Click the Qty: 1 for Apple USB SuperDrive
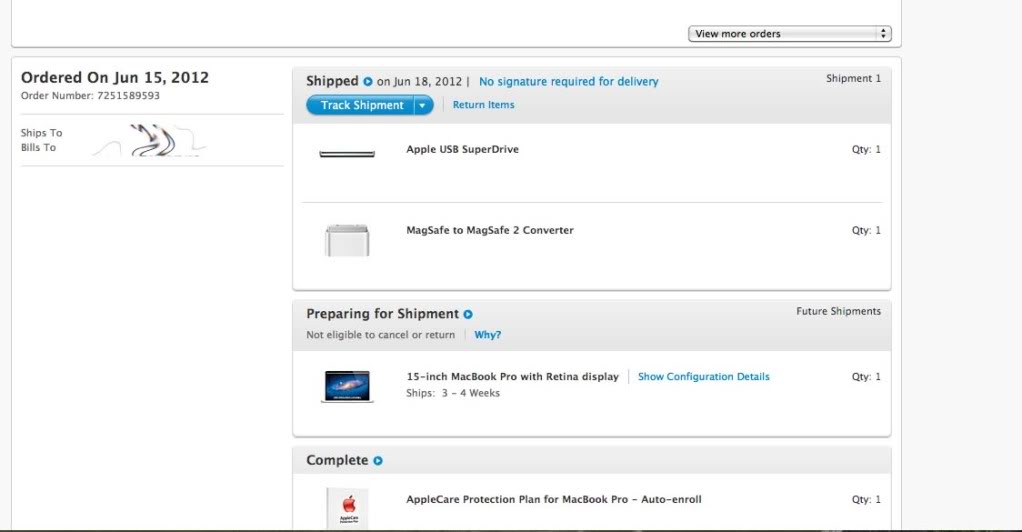Viewport: 1022px width, 532px height. pos(866,149)
